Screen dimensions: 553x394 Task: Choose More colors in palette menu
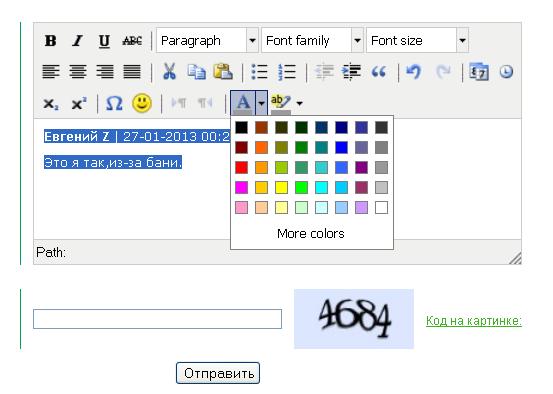(x=311, y=234)
